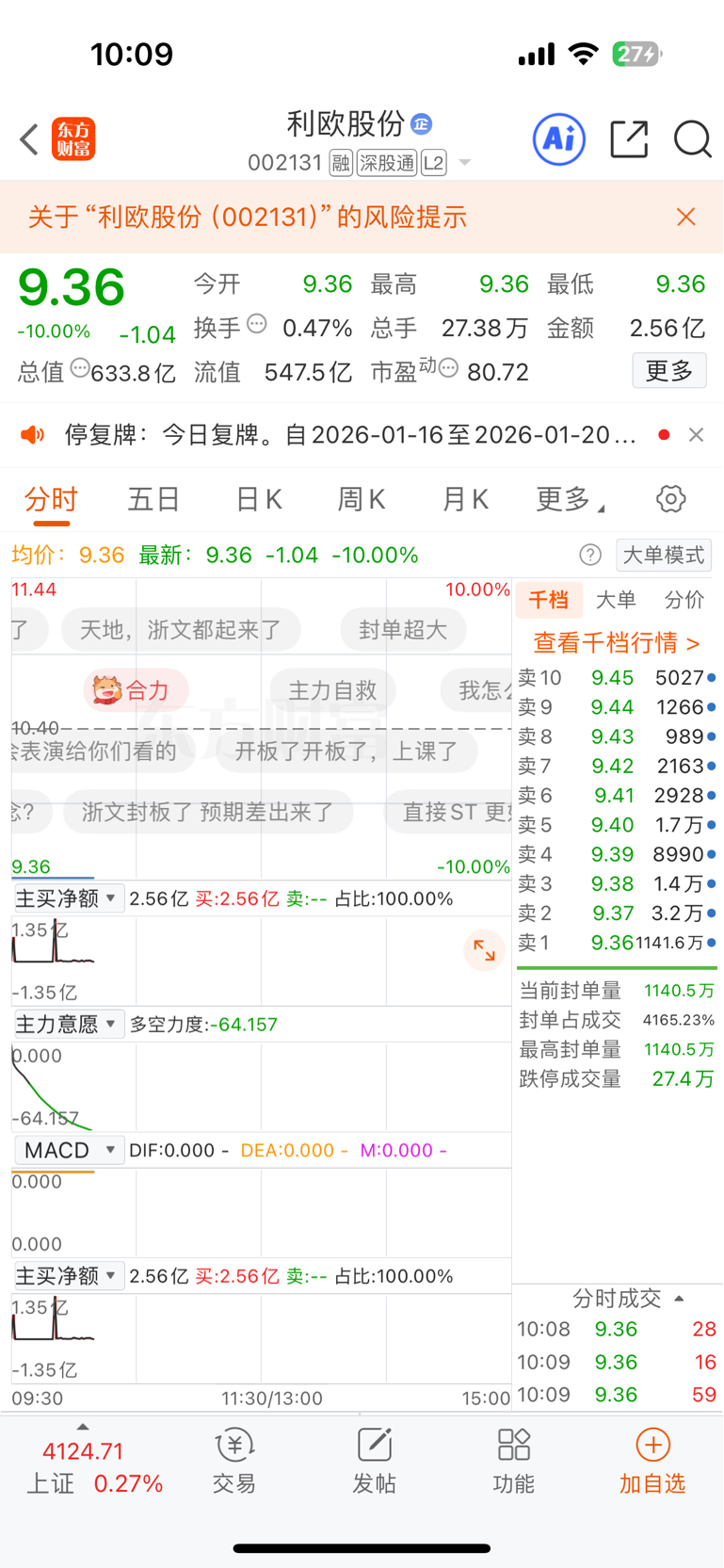
Task: Open the search magnifier icon
Action: (x=692, y=139)
